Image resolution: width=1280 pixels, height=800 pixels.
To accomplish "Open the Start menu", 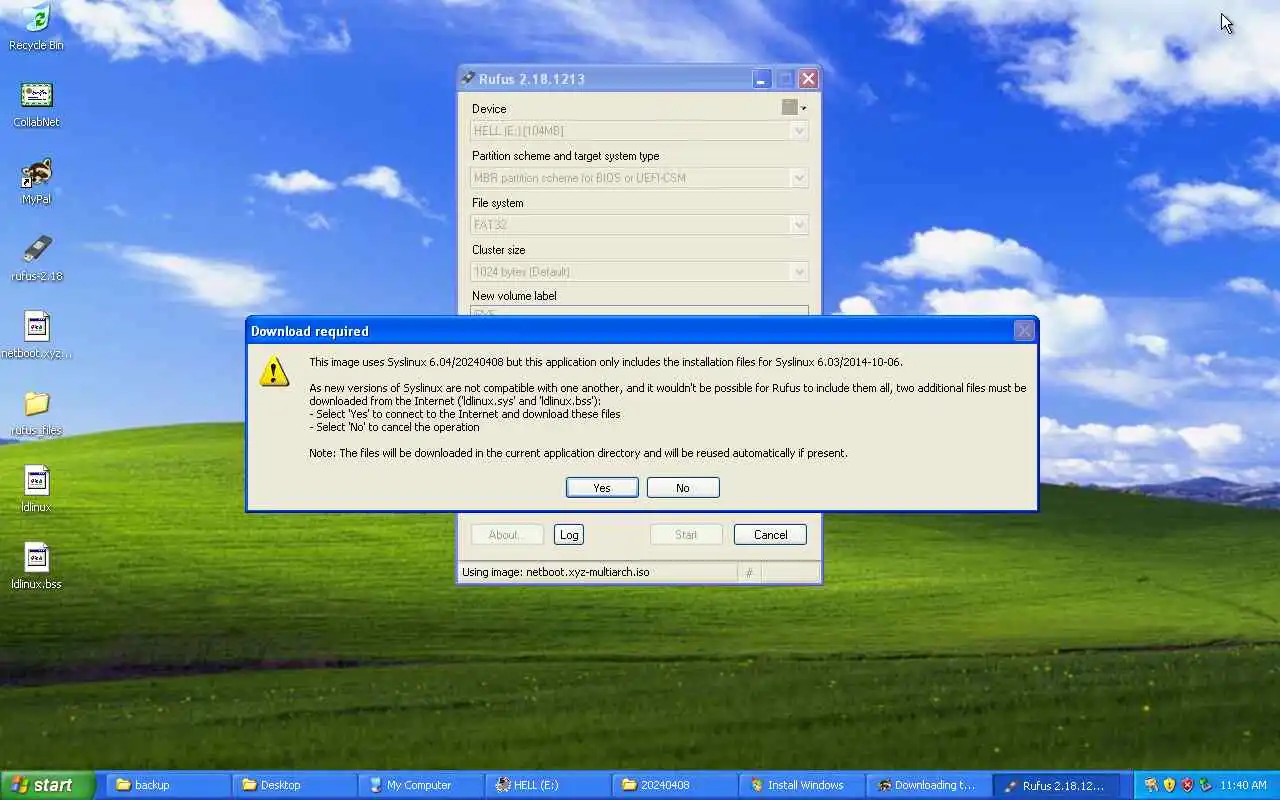I will [x=47, y=785].
